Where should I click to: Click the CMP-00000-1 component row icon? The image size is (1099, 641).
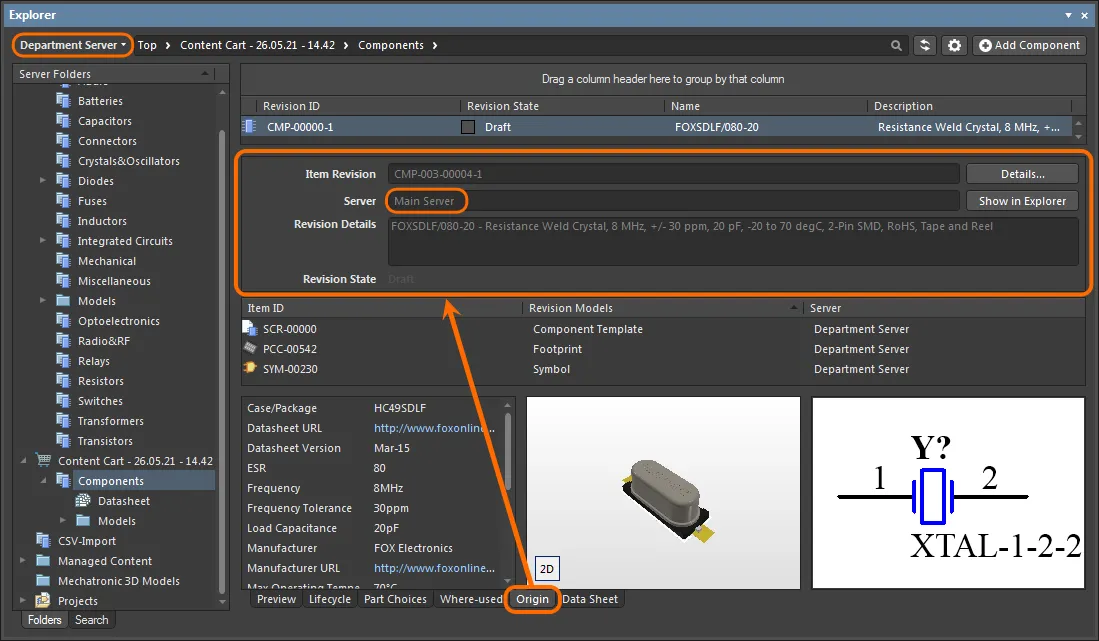click(250, 127)
